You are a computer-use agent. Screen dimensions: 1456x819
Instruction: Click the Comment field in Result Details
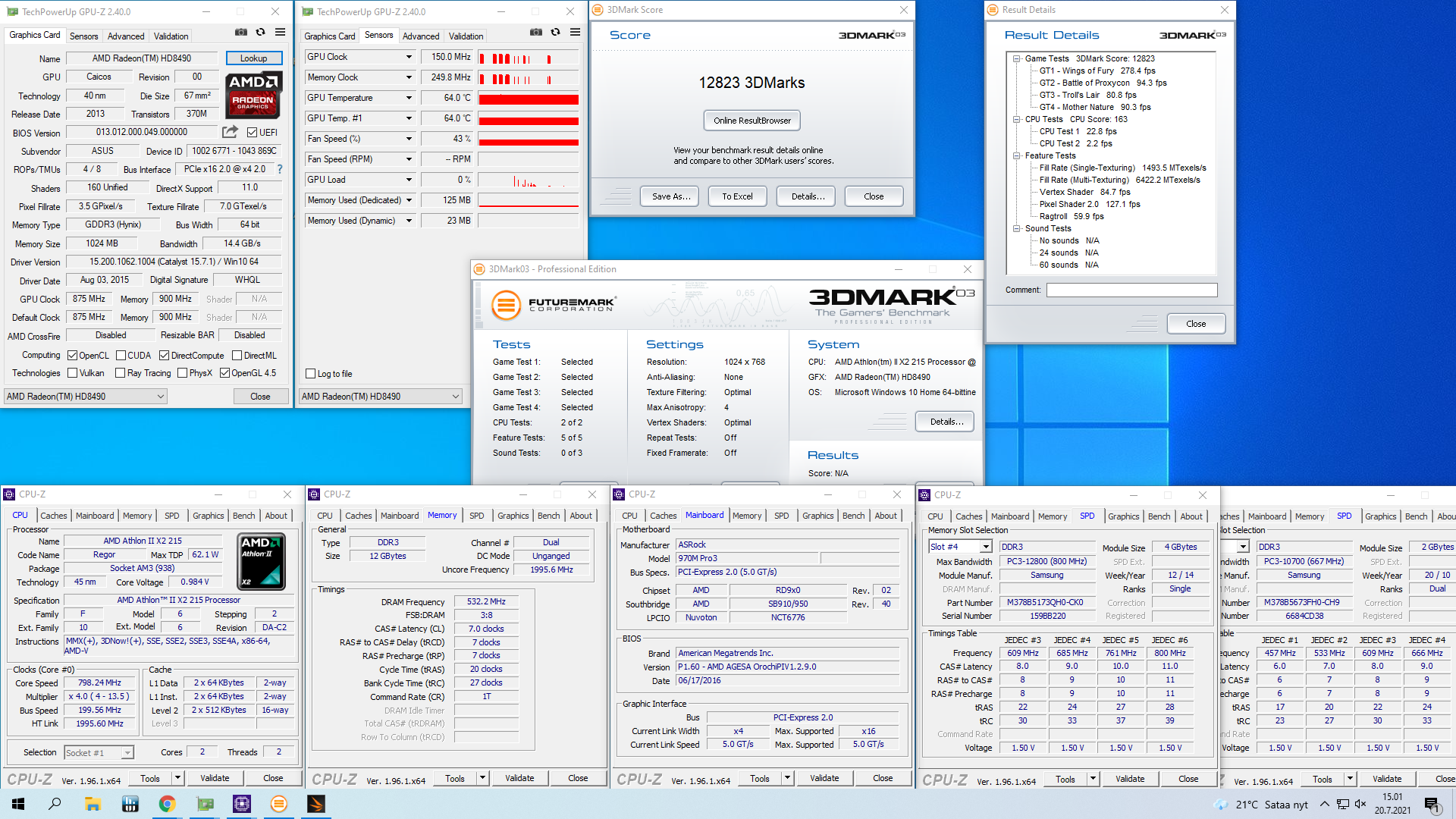[x=1131, y=290]
